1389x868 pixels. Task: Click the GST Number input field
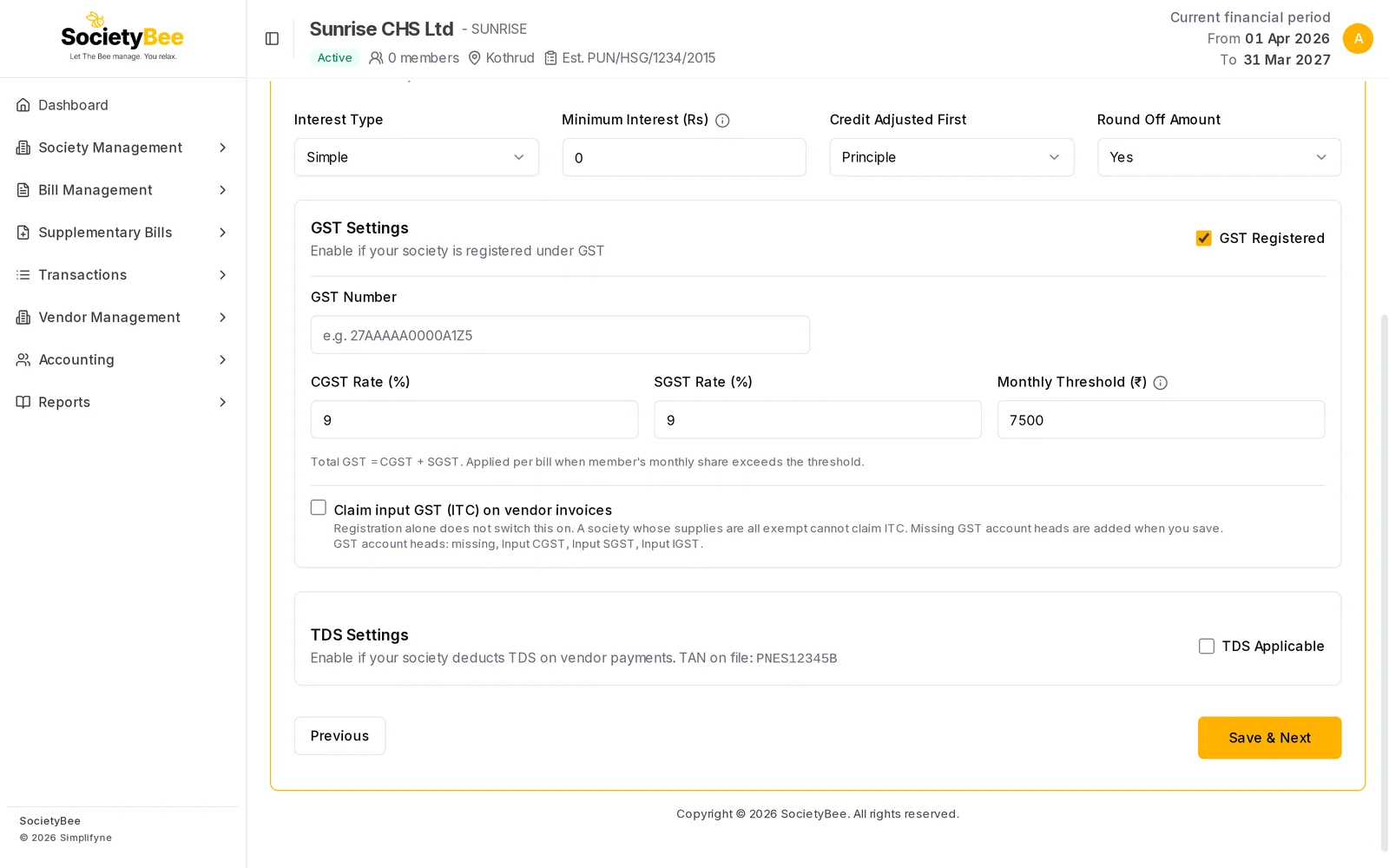pos(560,335)
